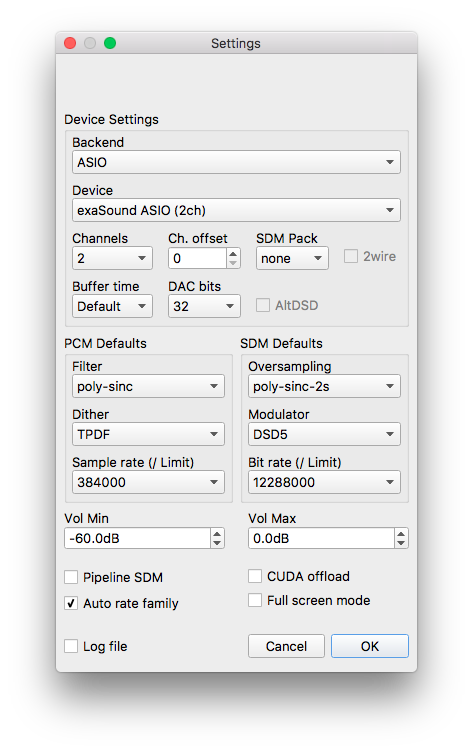Choose a PCM Filter from poly-sinc dropdown

tap(148, 386)
